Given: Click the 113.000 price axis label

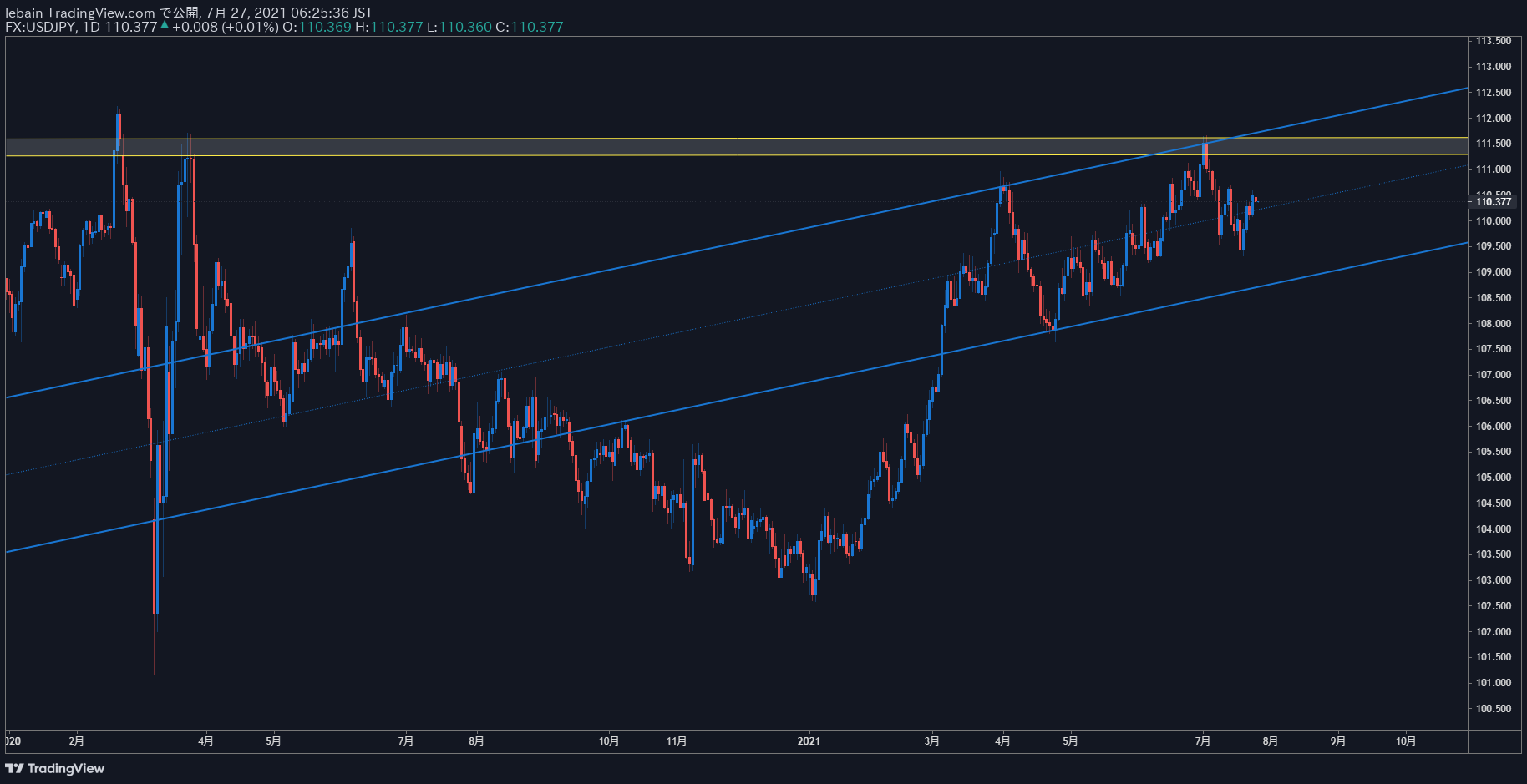Looking at the screenshot, I should [1494, 67].
